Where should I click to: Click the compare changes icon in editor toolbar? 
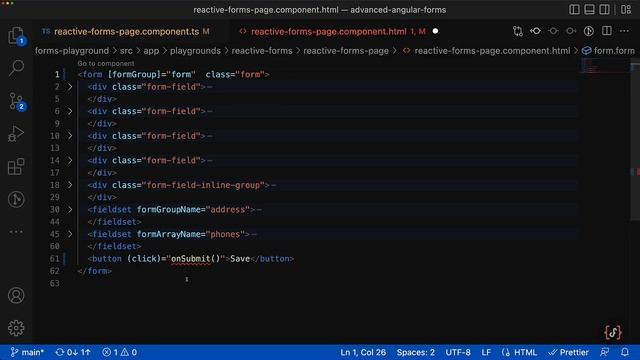(518, 31)
